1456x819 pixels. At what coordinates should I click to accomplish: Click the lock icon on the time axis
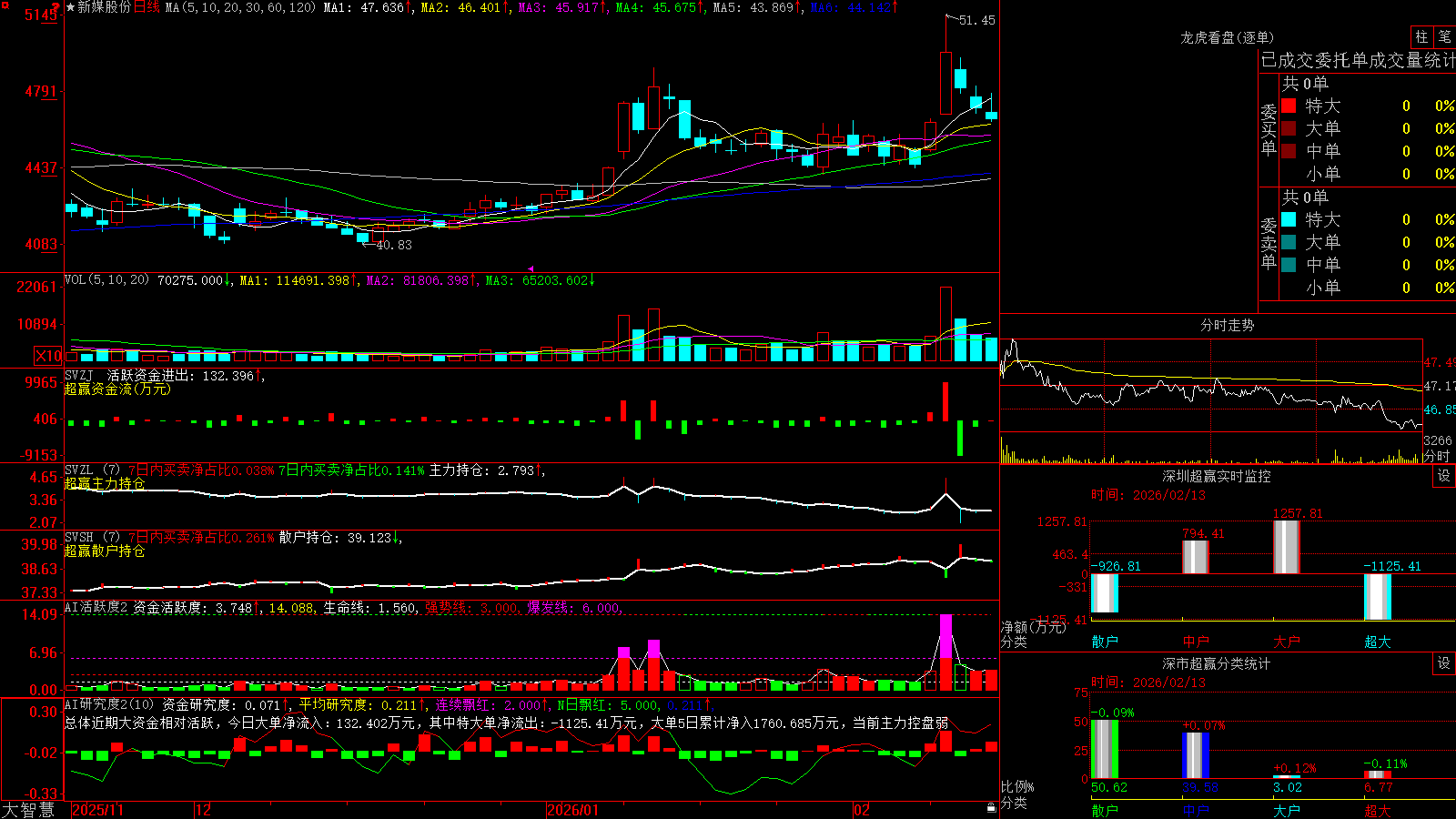[x=991, y=808]
